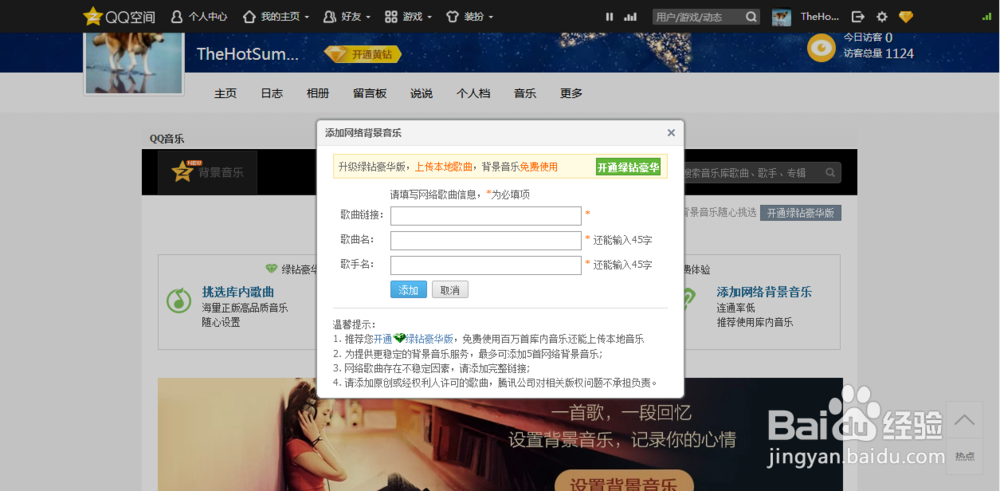
Task: Click the top bar search magnifier icon
Action: tap(751, 17)
